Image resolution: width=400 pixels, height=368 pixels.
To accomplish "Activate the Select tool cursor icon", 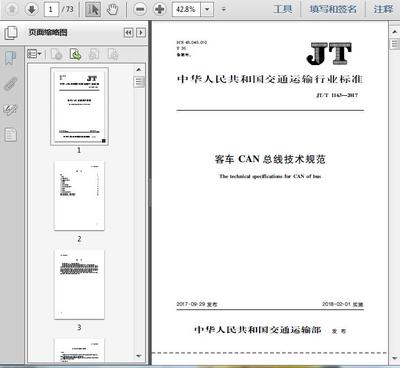I will click(93, 9).
